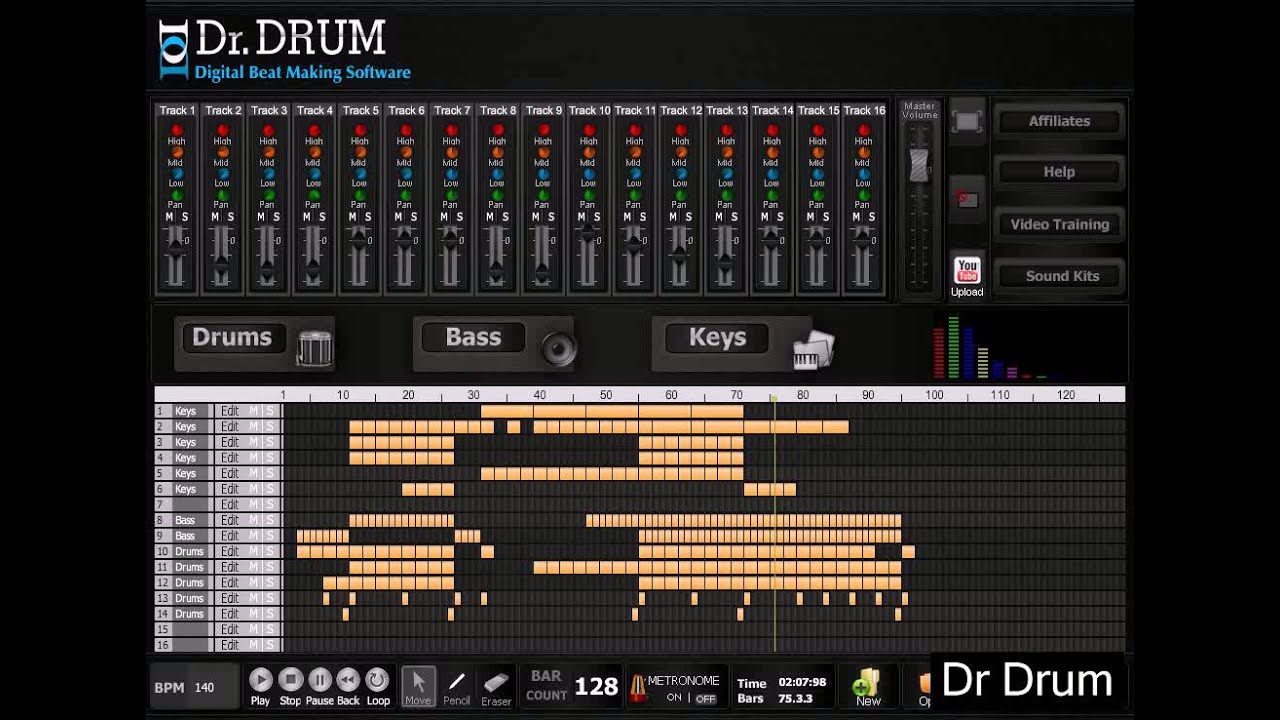Click Edit on row 12 Drums

[230, 582]
